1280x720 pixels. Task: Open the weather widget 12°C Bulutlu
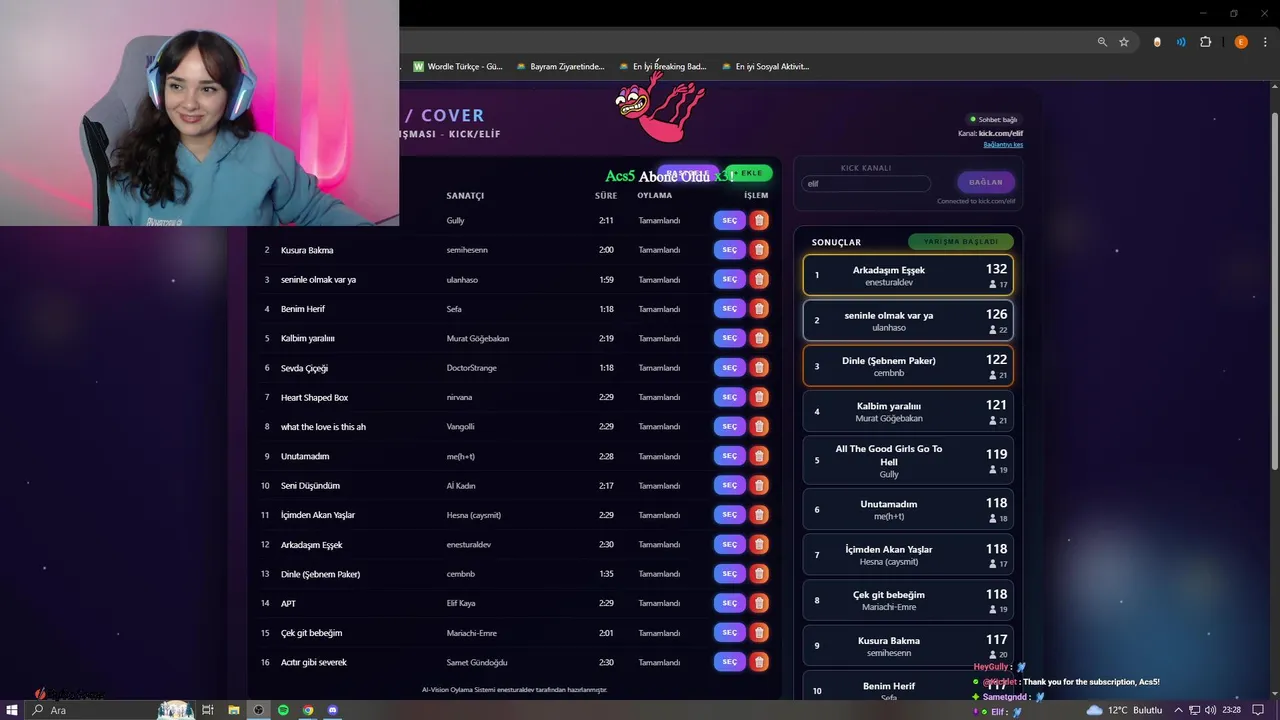pyautogui.click(x=1125, y=710)
